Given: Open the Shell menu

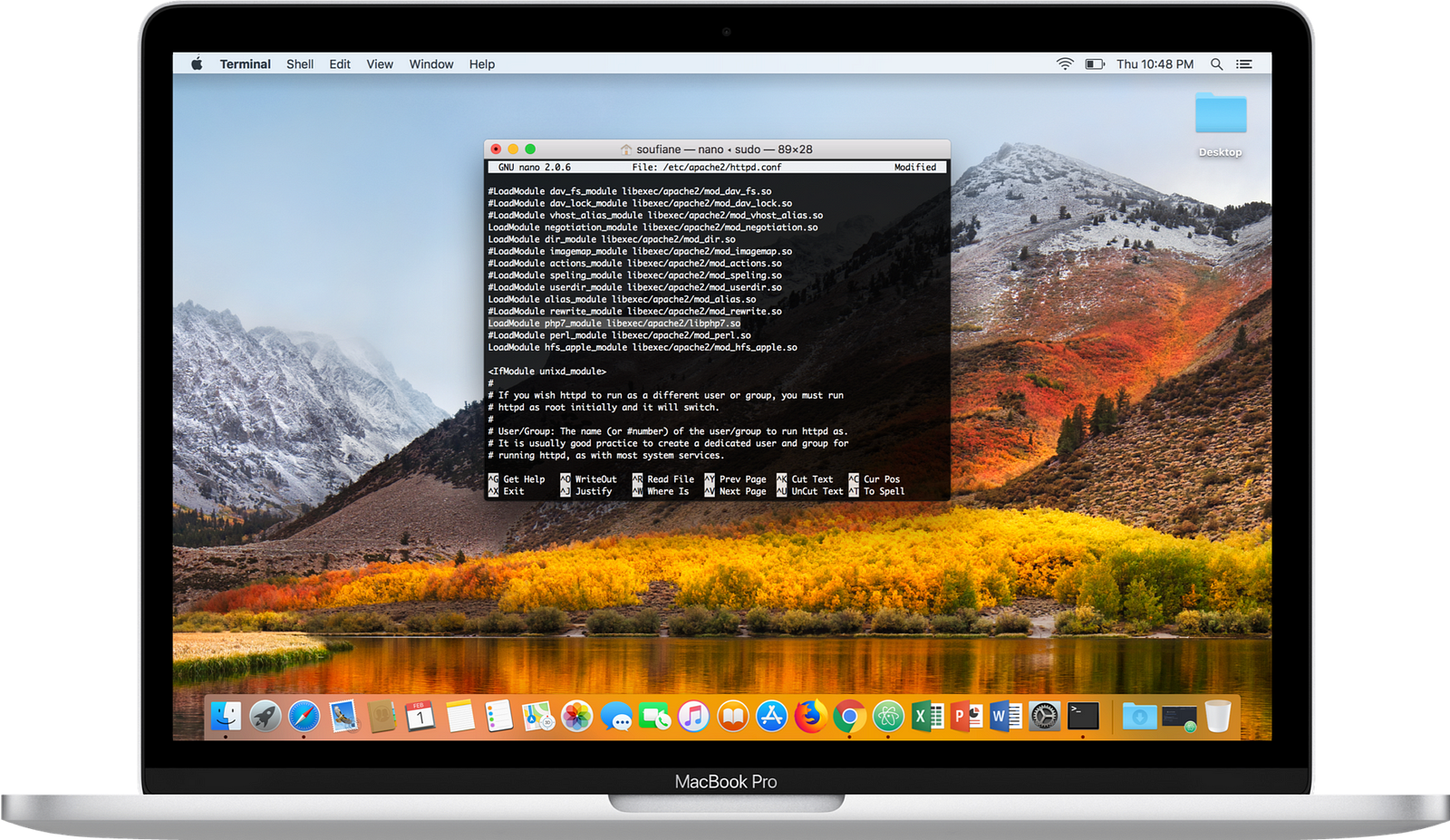Looking at the screenshot, I should [300, 63].
